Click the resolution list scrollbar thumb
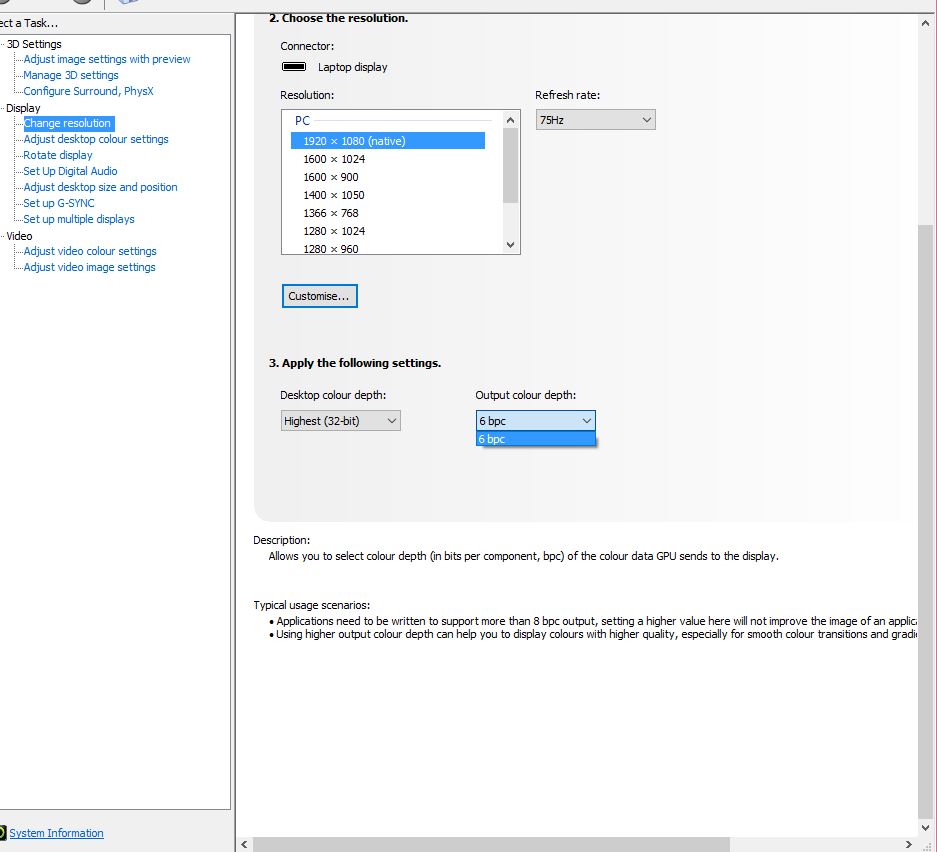Viewport: 937px width, 852px height. (x=510, y=166)
